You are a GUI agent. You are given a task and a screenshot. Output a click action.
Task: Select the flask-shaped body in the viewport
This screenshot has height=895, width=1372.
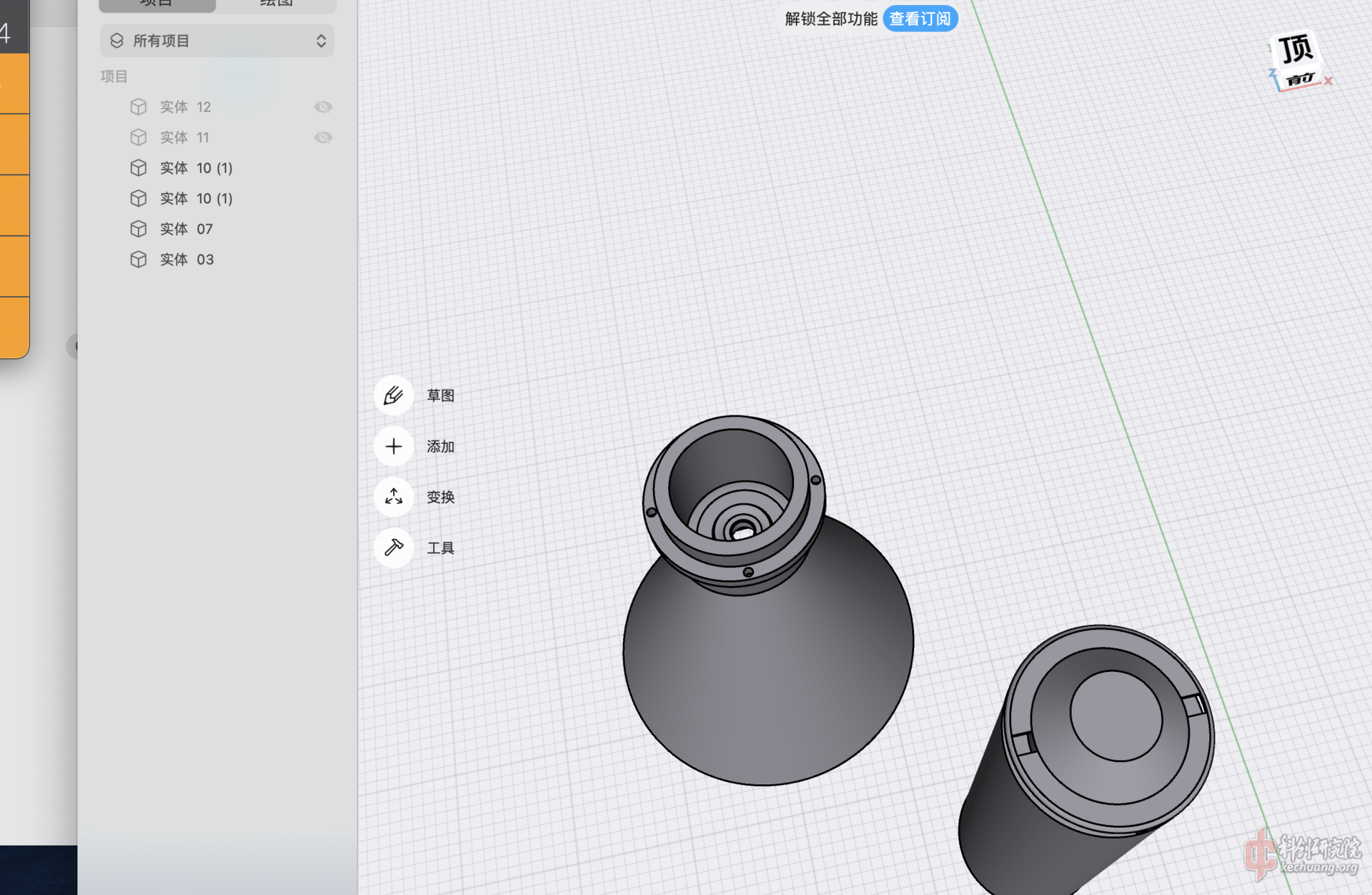tap(768, 658)
